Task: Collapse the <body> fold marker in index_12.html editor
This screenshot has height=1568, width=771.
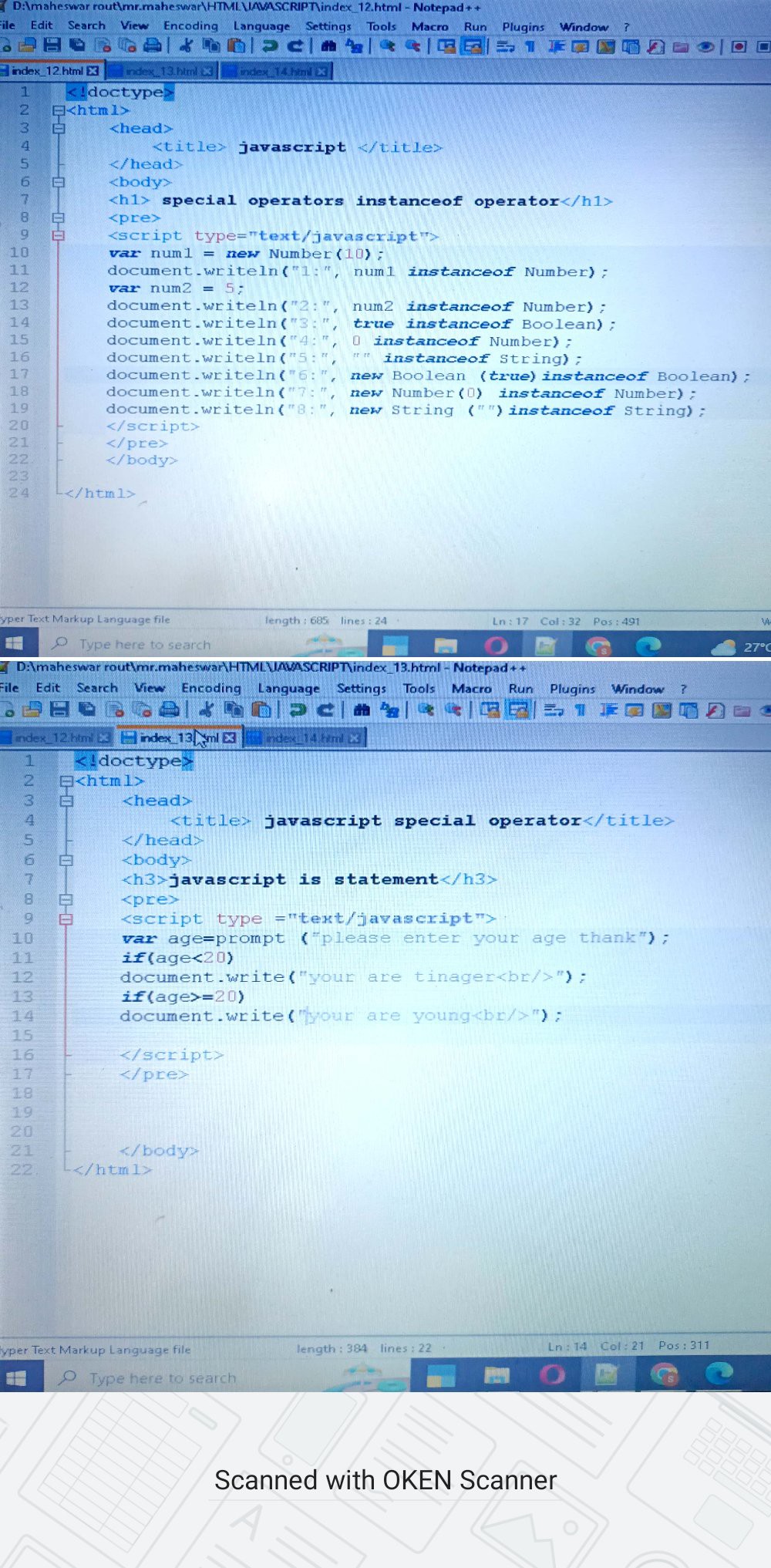Action: click(x=58, y=182)
